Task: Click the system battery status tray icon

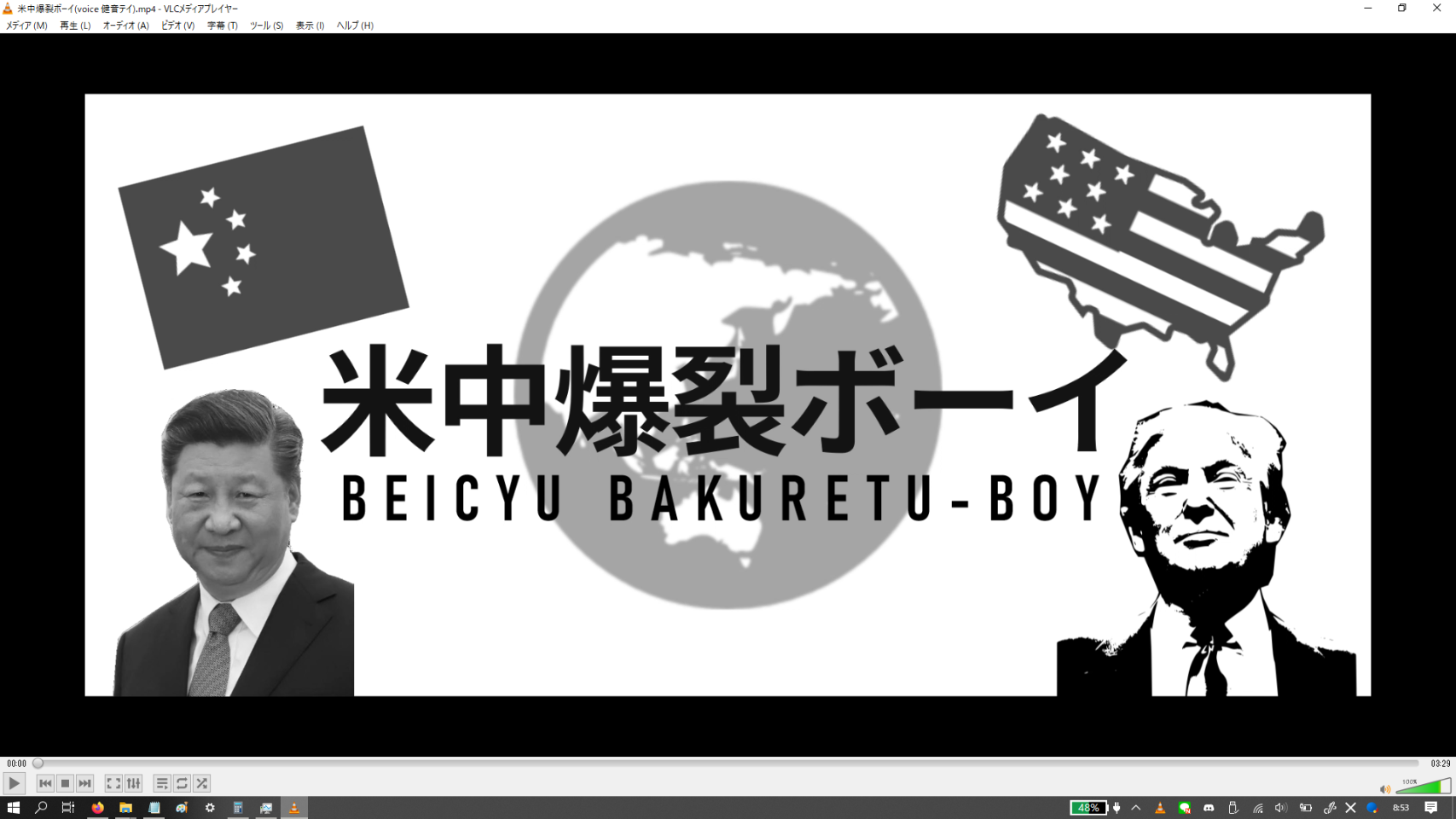Action: (1305, 808)
